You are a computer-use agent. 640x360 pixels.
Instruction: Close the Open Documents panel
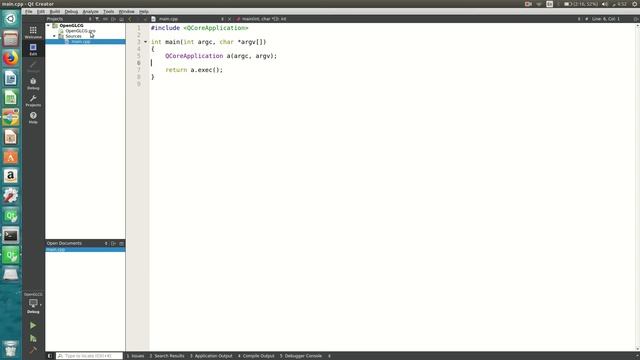tap(122, 243)
